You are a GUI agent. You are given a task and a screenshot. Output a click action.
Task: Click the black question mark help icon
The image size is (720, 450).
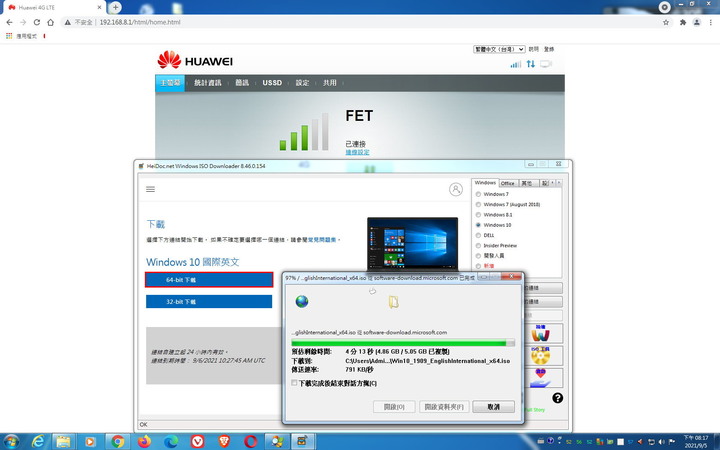tap(557, 398)
